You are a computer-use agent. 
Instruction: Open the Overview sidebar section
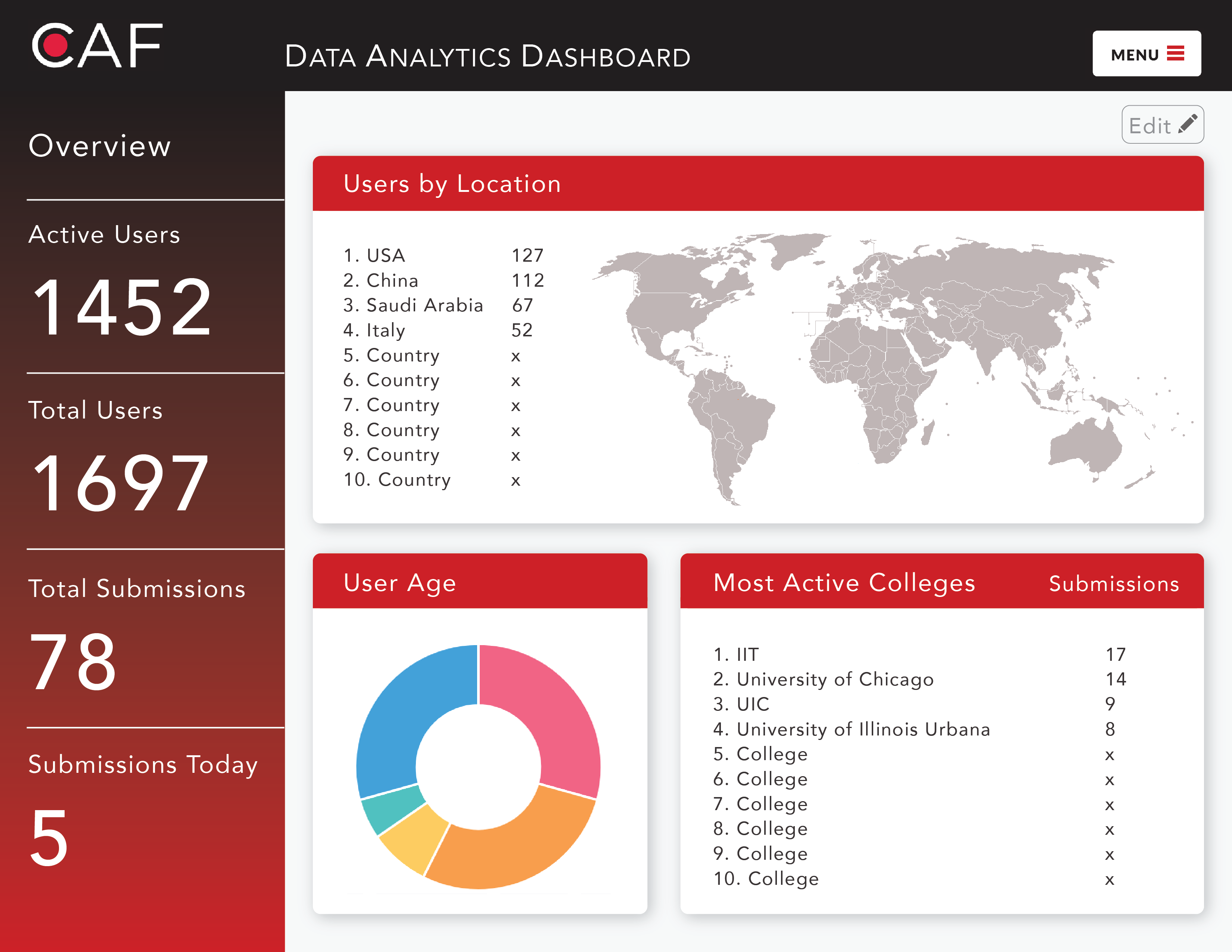[99, 146]
